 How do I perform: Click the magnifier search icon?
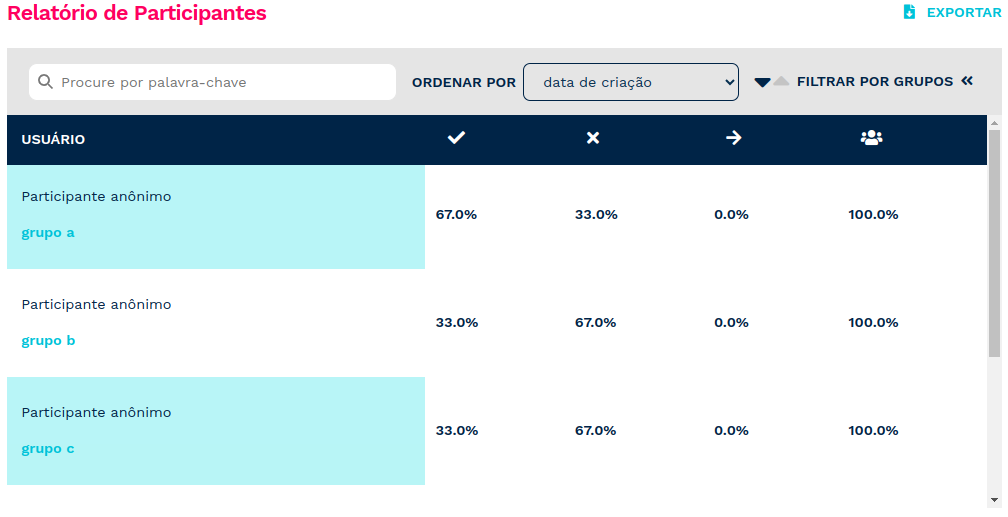[45, 82]
